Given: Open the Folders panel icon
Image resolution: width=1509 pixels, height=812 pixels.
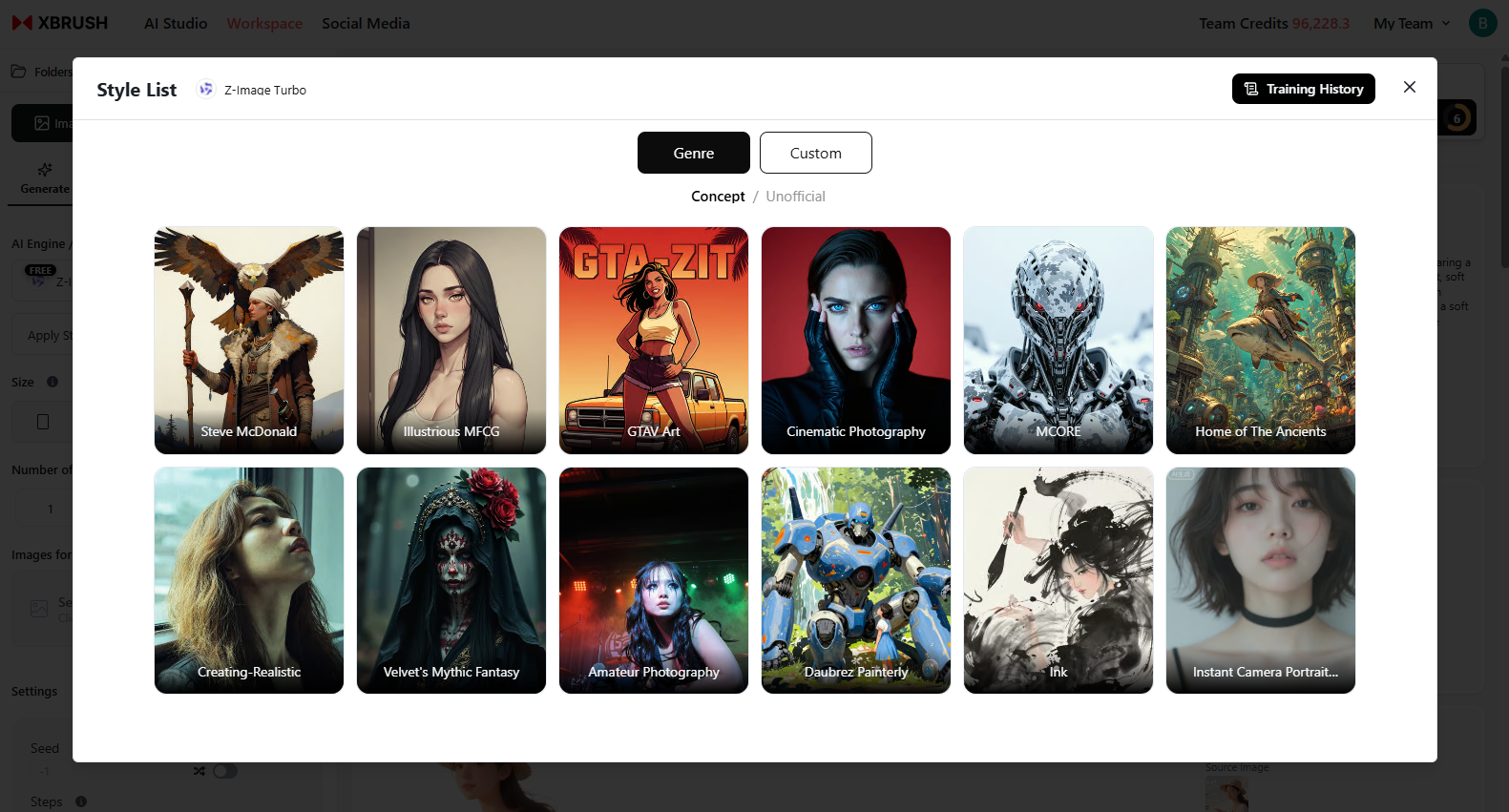Looking at the screenshot, I should coord(18,72).
